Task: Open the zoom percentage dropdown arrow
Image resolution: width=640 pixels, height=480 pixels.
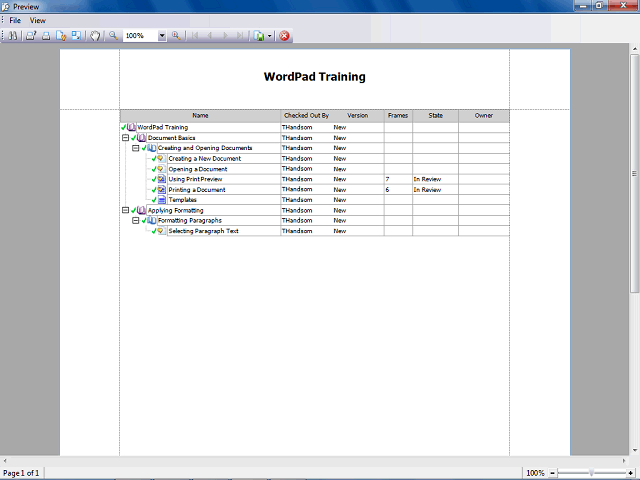Action: pyautogui.click(x=162, y=36)
